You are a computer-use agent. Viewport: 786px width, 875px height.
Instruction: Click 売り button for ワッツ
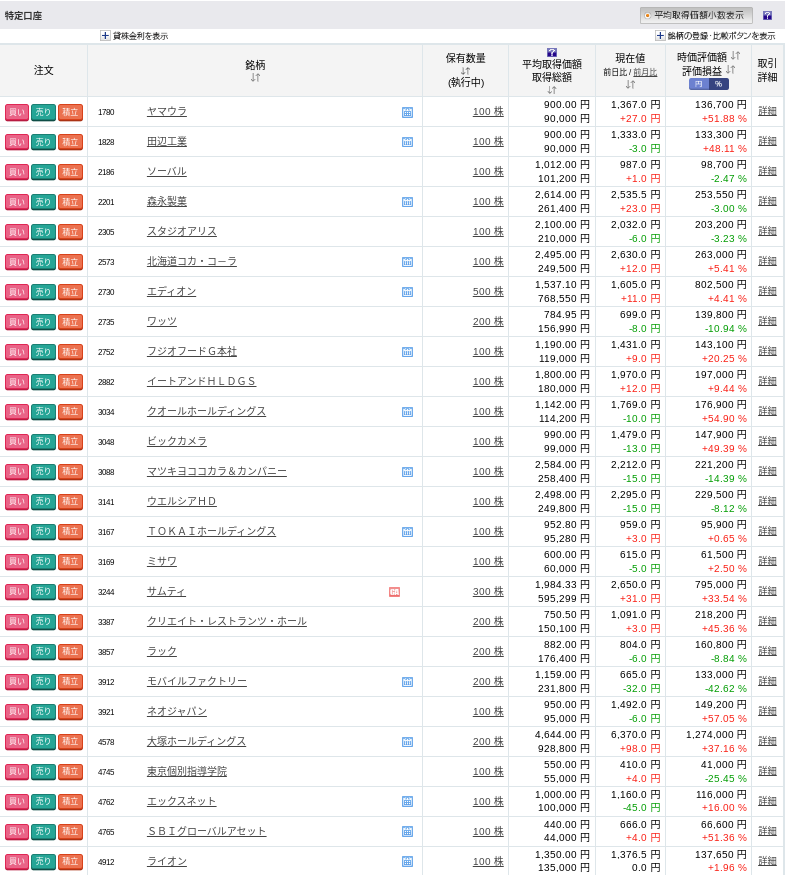44,322
